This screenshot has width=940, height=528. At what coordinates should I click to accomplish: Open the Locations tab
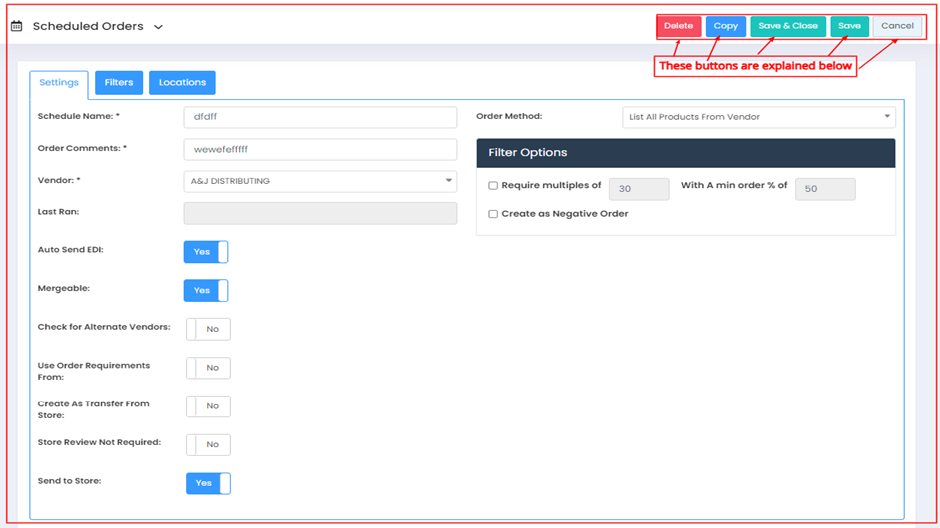point(182,83)
